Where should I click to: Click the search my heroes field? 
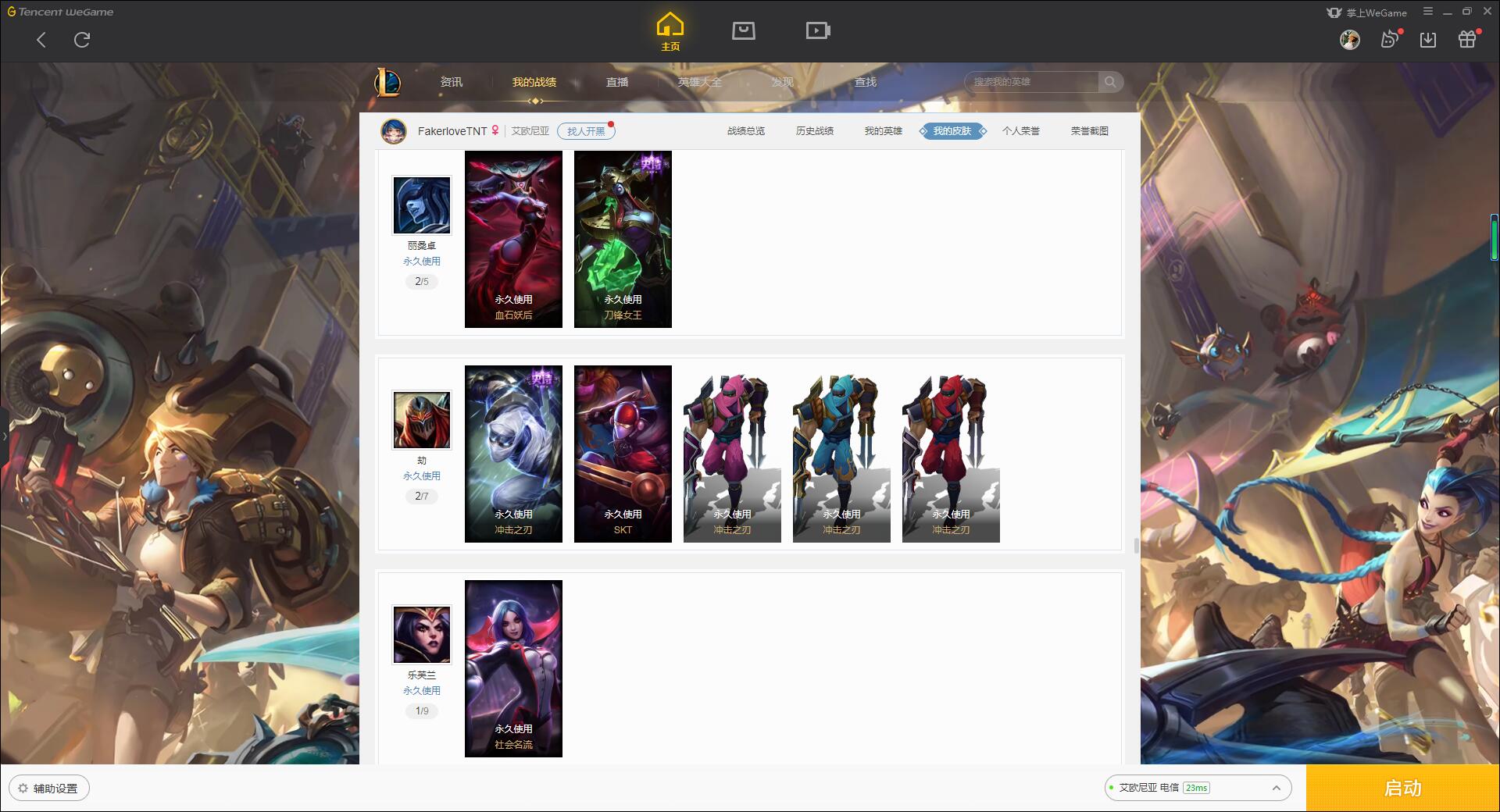(1031, 82)
